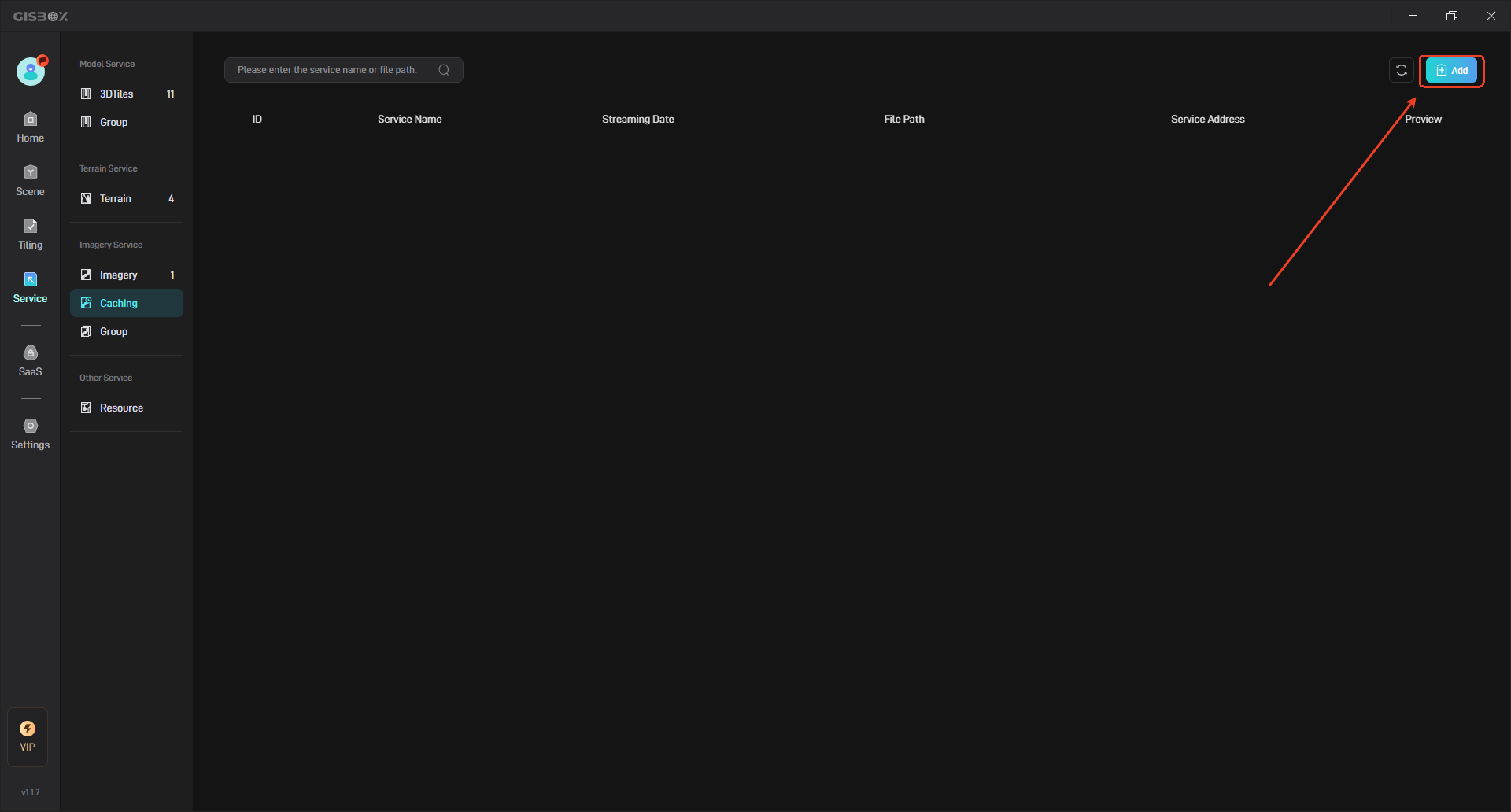Viewport: 1511px width, 812px height.
Task: Open the 3DTiles model service
Action: [x=126, y=94]
